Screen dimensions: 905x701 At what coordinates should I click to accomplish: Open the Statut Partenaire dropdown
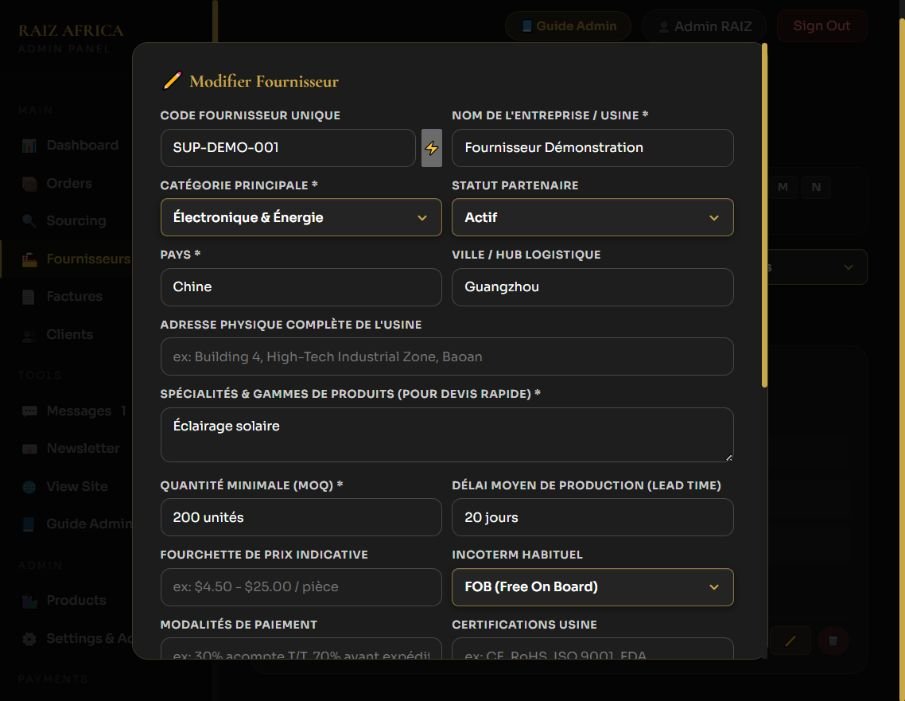592,218
